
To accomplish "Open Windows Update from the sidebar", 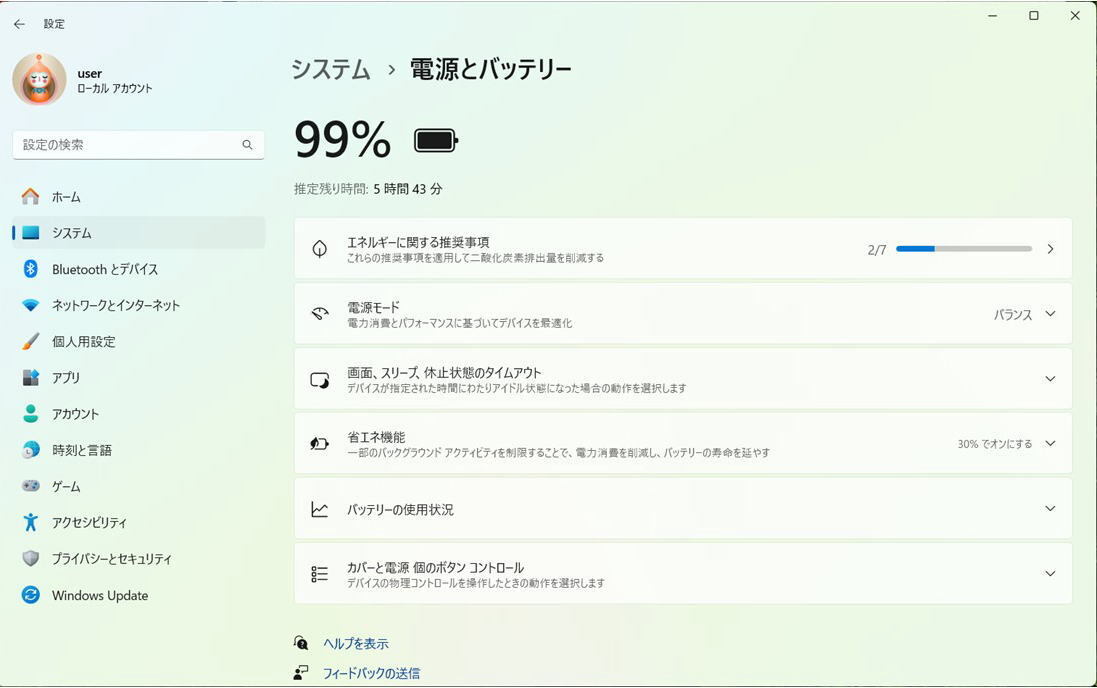I will click(x=99, y=595).
